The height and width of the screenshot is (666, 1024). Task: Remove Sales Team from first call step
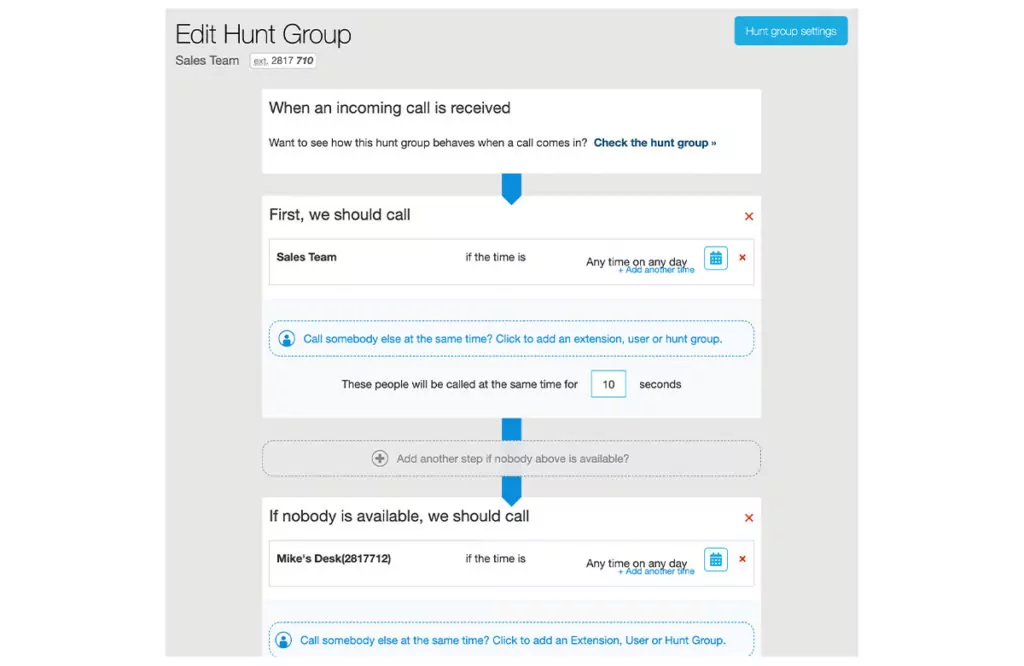click(x=743, y=257)
